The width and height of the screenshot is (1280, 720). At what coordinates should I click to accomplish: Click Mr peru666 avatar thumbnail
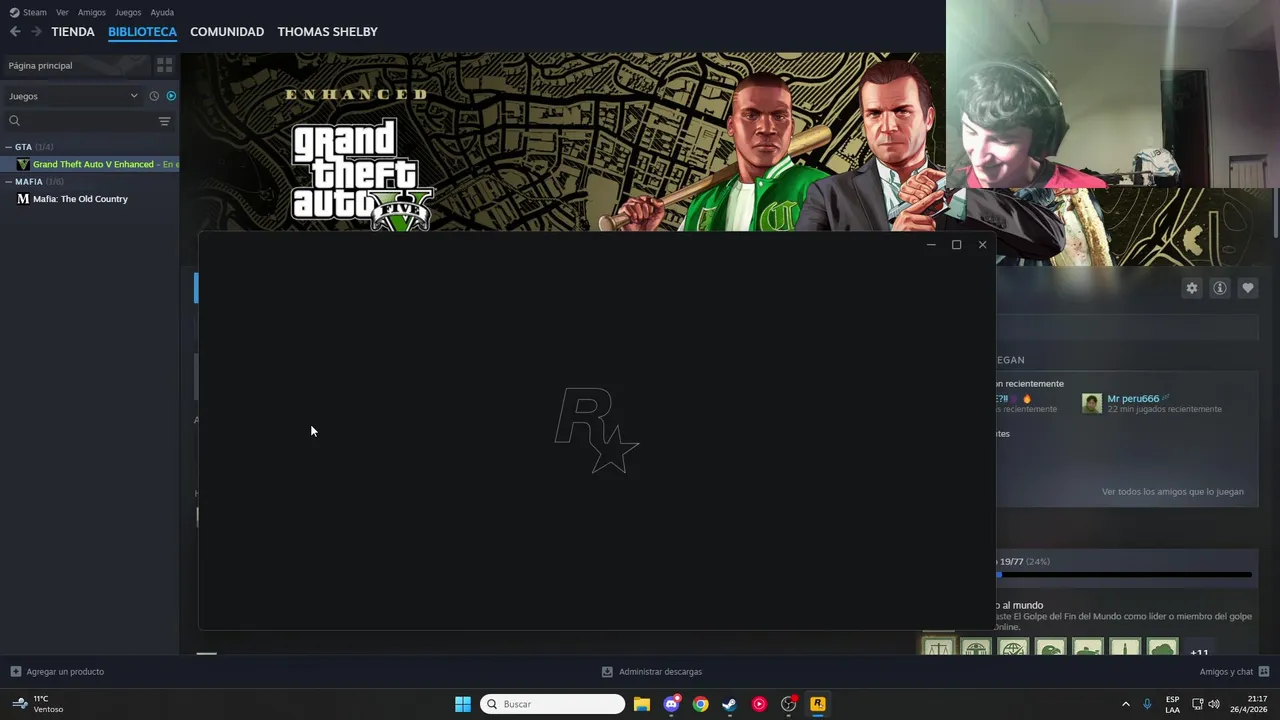pyautogui.click(x=1092, y=403)
